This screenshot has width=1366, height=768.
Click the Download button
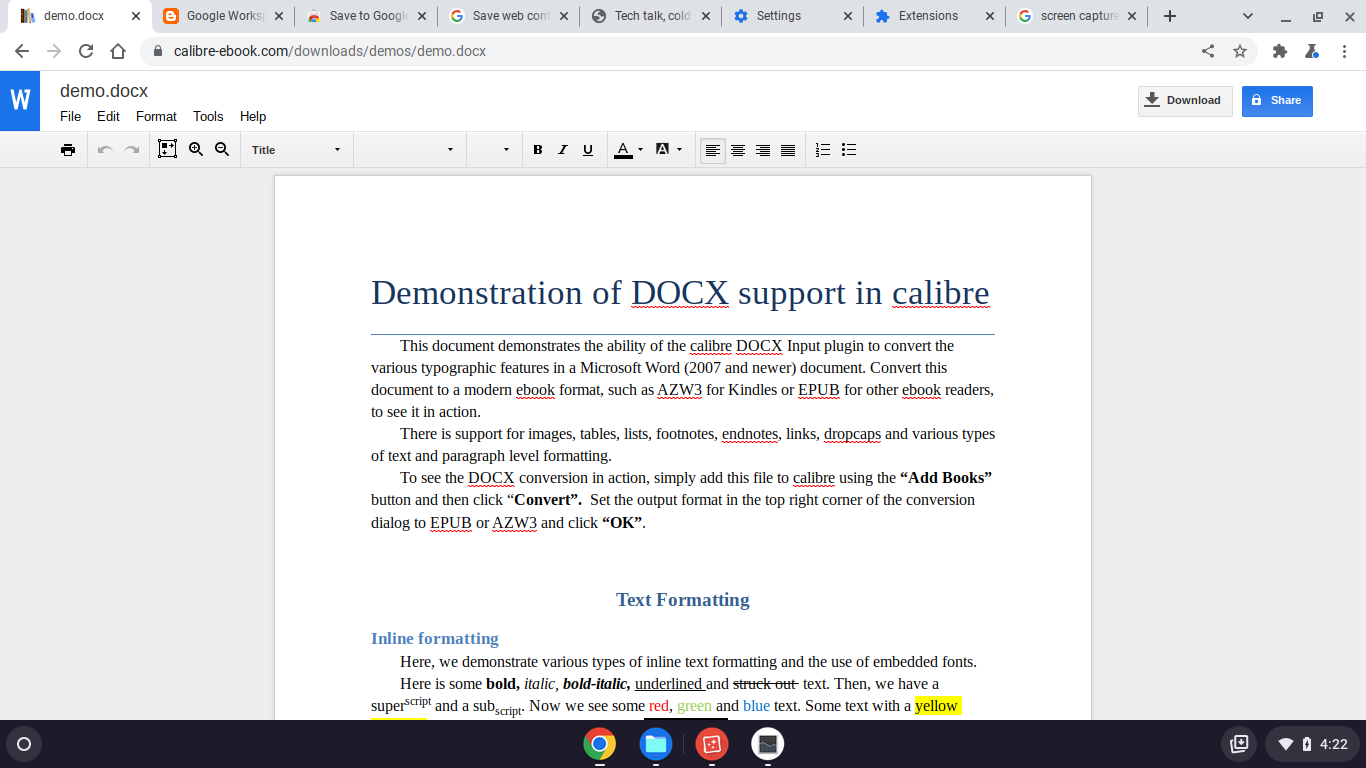1185,100
